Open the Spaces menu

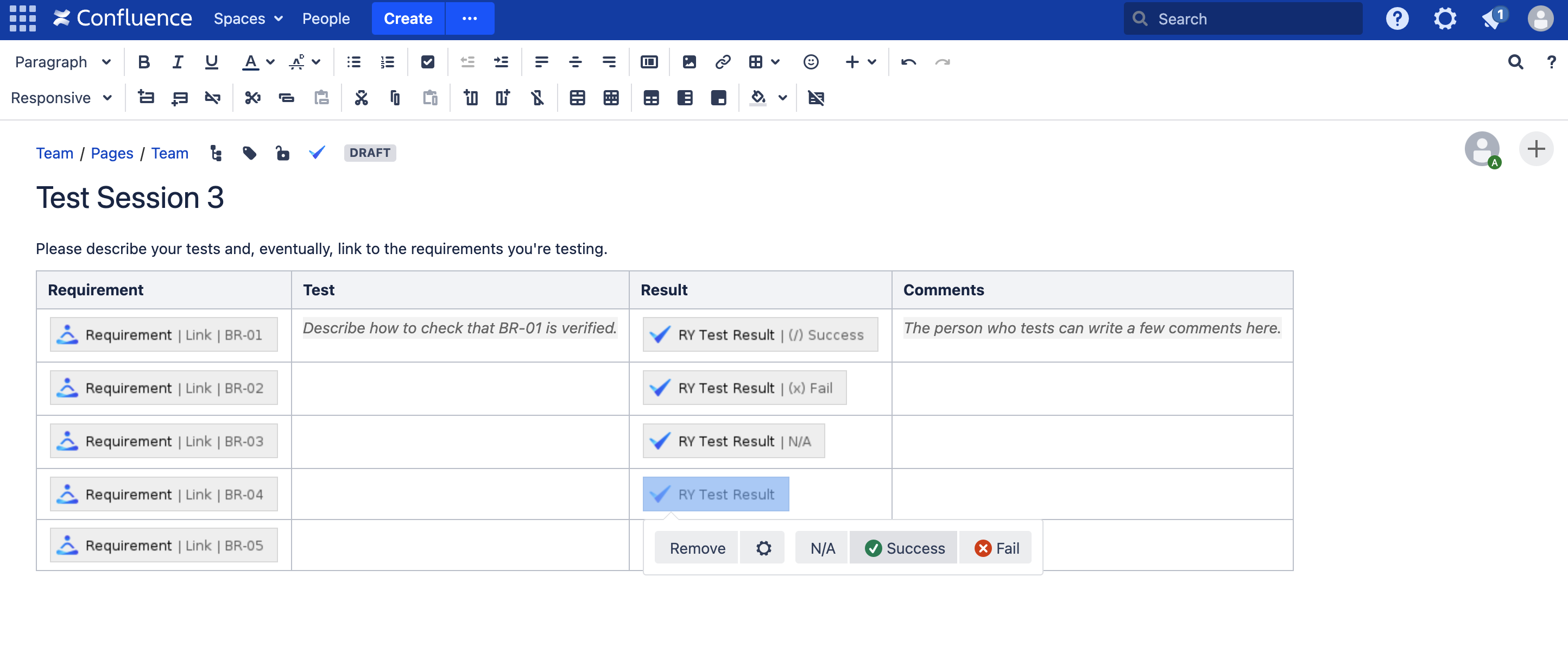(248, 19)
